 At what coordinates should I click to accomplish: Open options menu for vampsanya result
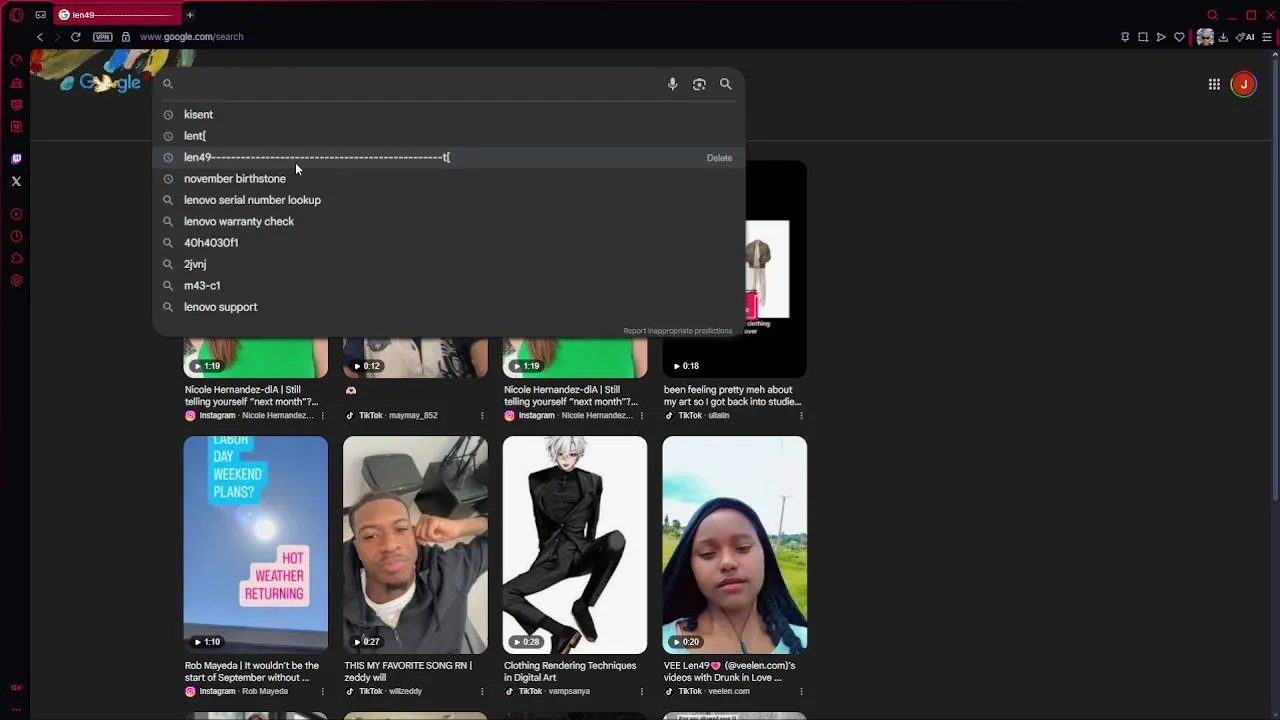(641, 692)
